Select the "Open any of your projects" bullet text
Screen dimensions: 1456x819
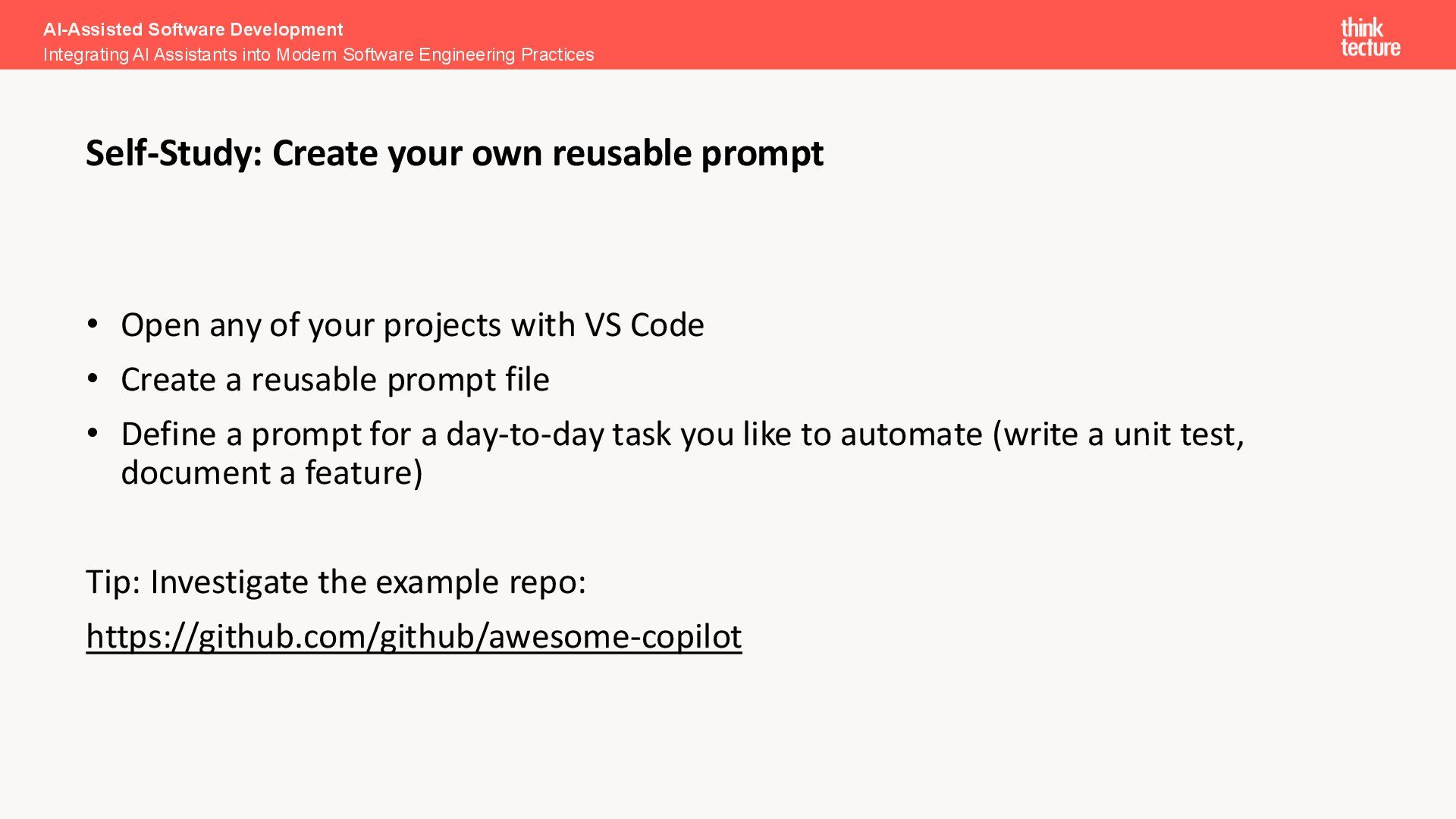click(412, 325)
